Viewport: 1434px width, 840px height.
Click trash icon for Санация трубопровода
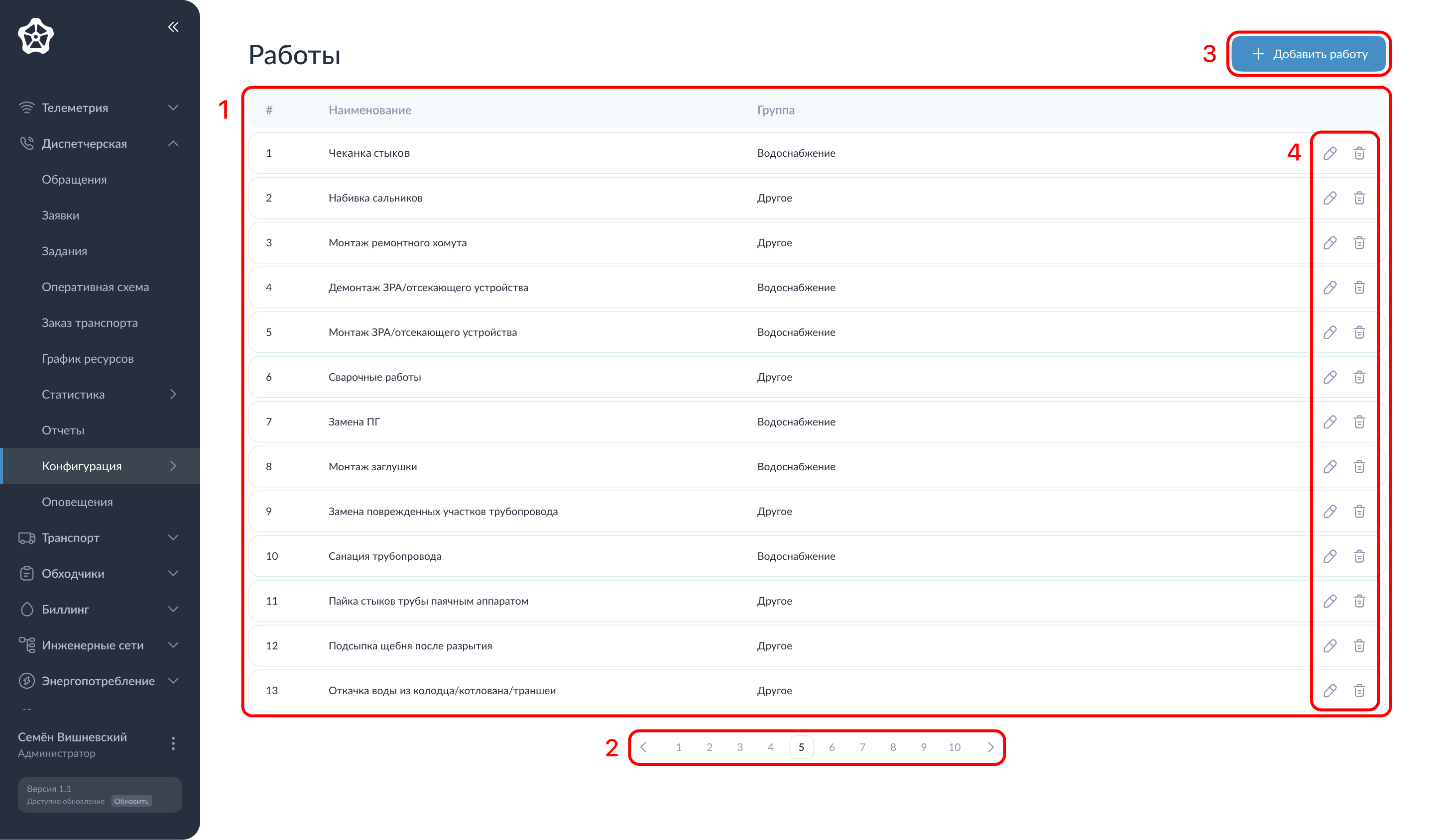(1359, 556)
